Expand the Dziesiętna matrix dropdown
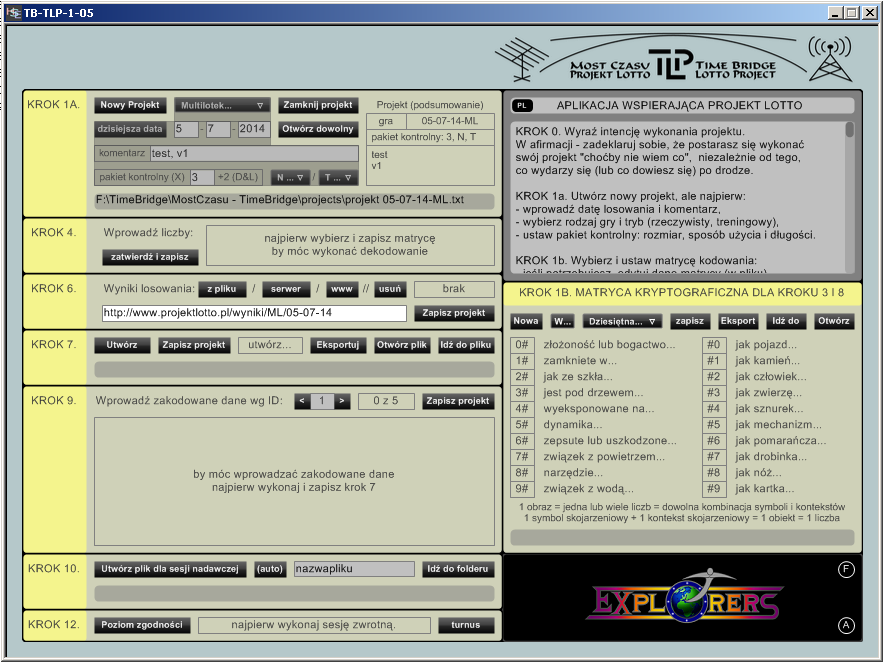 pos(624,321)
